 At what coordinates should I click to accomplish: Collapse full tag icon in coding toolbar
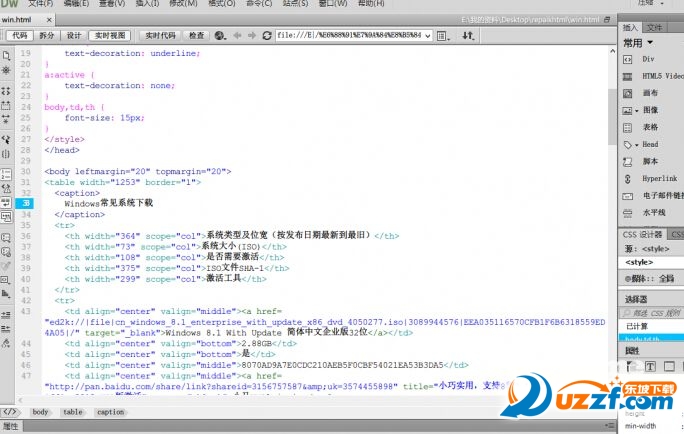pyautogui.click(x=6, y=91)
